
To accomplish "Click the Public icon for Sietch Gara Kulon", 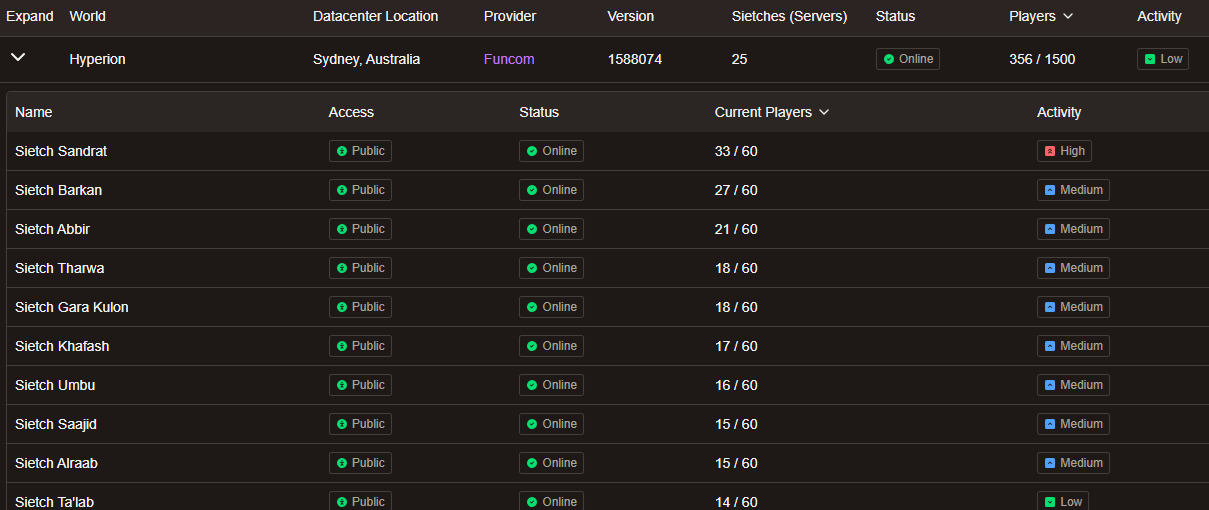I will [342, 307].
